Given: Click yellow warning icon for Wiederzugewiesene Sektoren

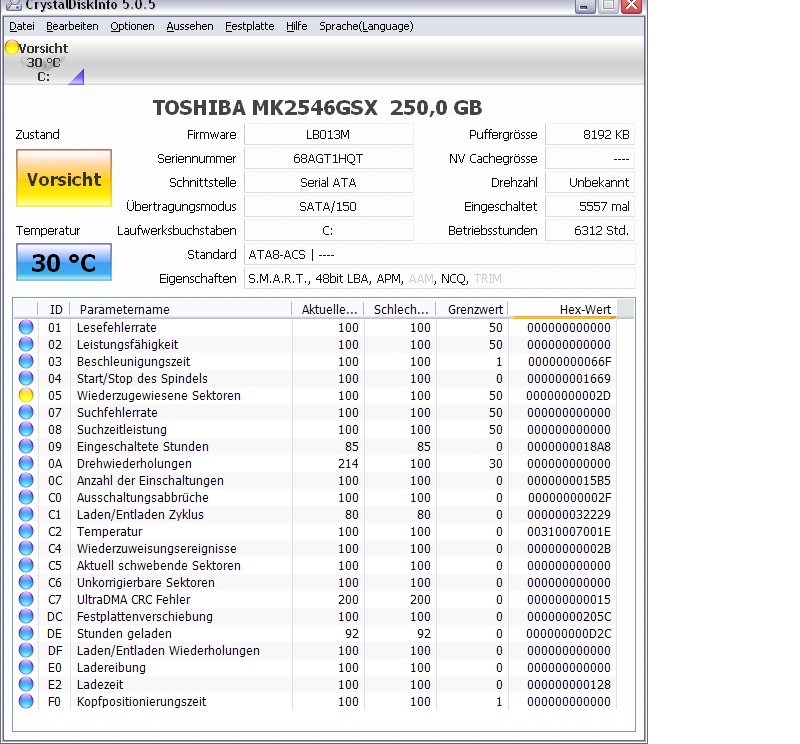Looking at the screenshot, I should [x=26, y=395].
